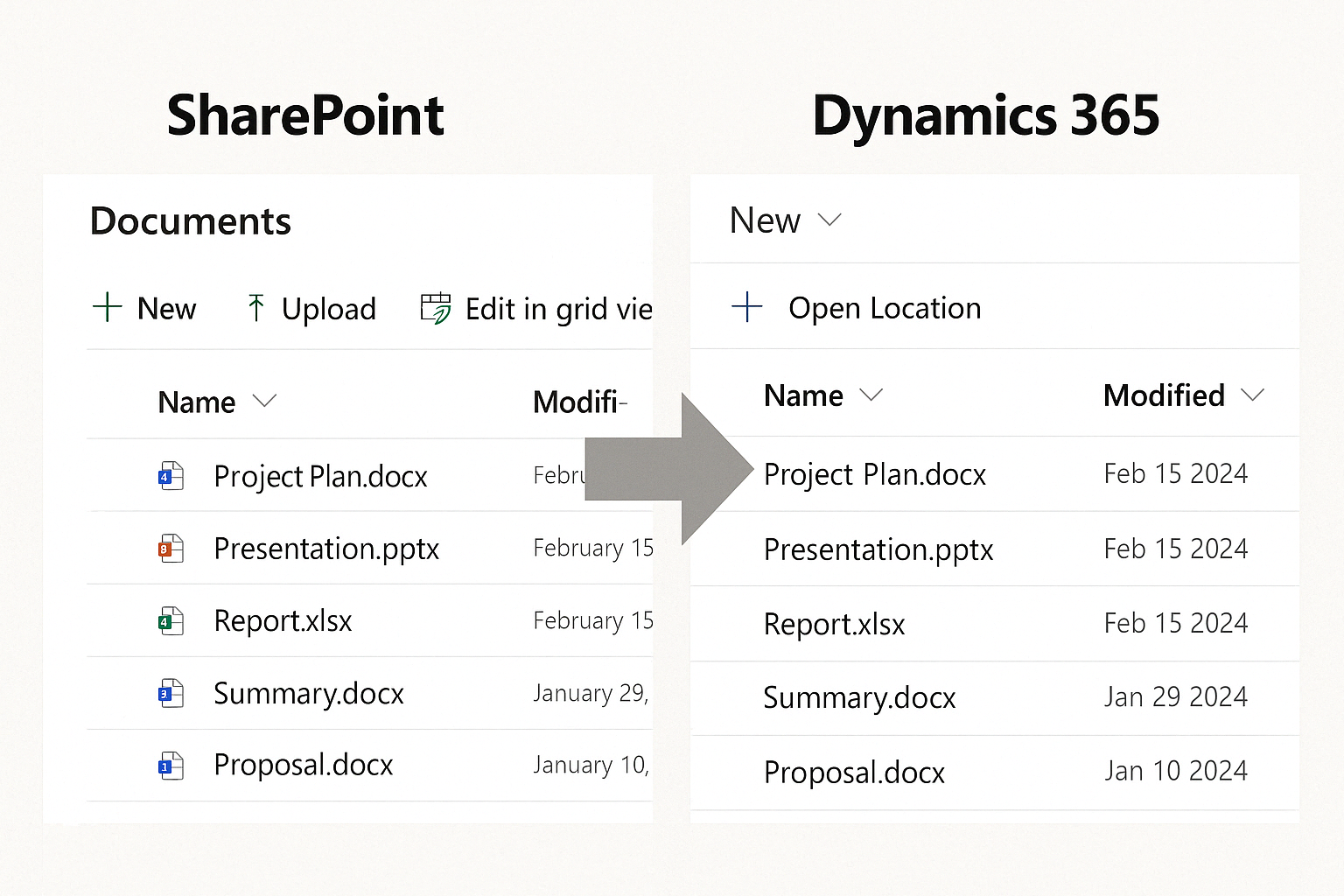This screenshot has height=896, width=1344.
Task: Click the February 15 date for Report.xlsx
Action: tap(593, 621)
